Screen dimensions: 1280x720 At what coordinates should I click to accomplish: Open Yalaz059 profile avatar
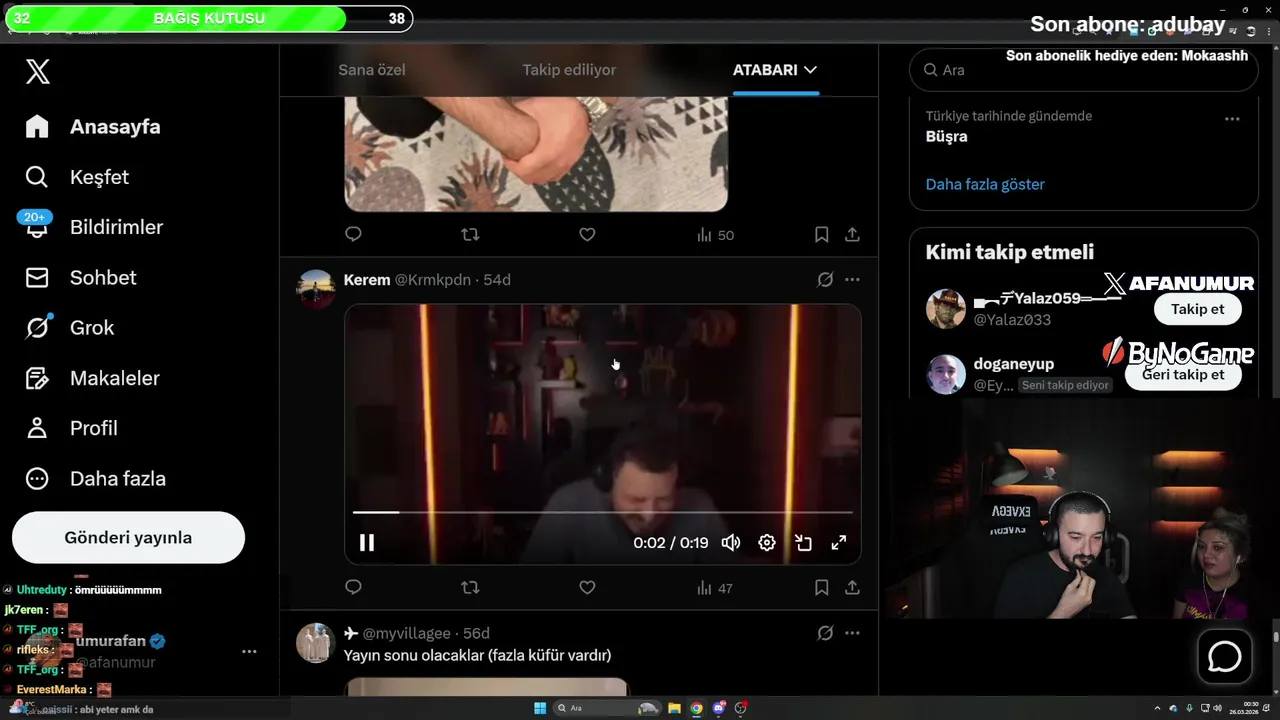point(946,309)
